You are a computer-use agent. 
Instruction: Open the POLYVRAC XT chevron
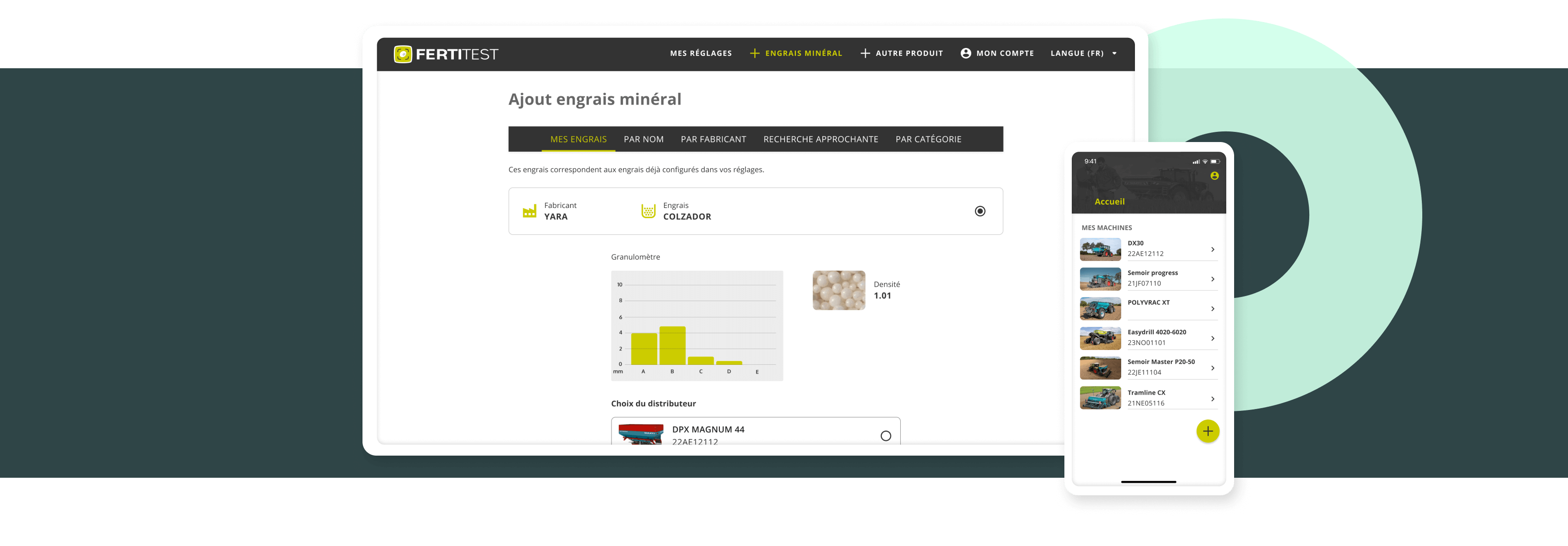tap(1212, 309)
